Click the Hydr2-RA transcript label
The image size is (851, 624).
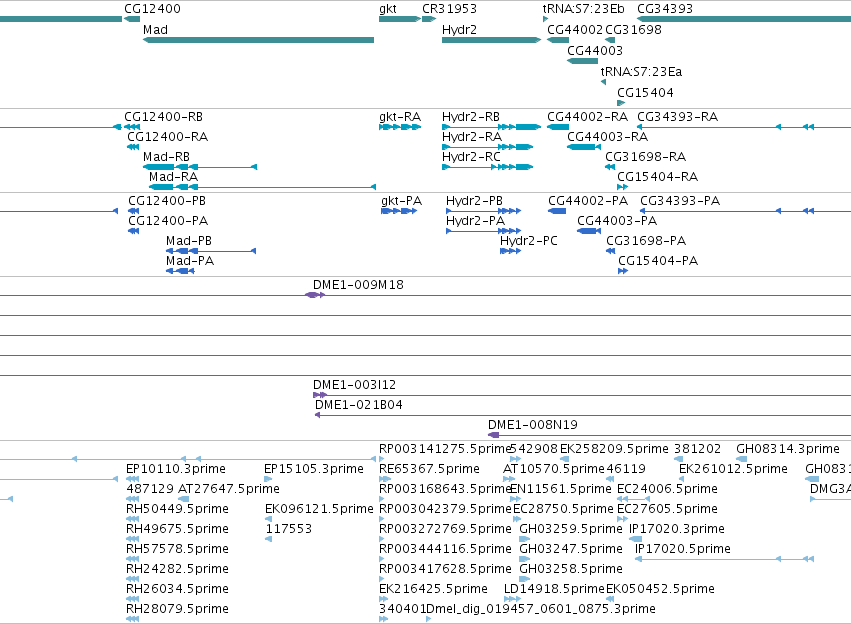click(472, 137)
